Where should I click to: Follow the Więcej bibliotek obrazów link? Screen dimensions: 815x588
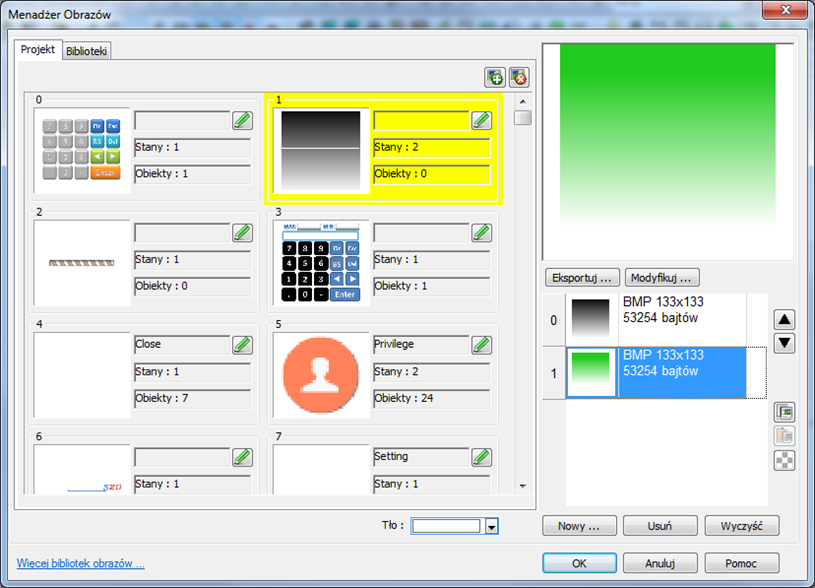81,564
